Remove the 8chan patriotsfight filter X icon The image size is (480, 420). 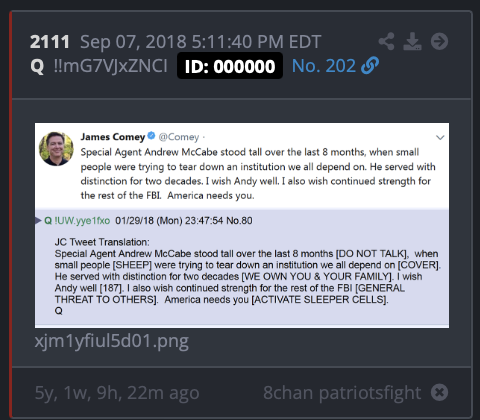(439, 392)
